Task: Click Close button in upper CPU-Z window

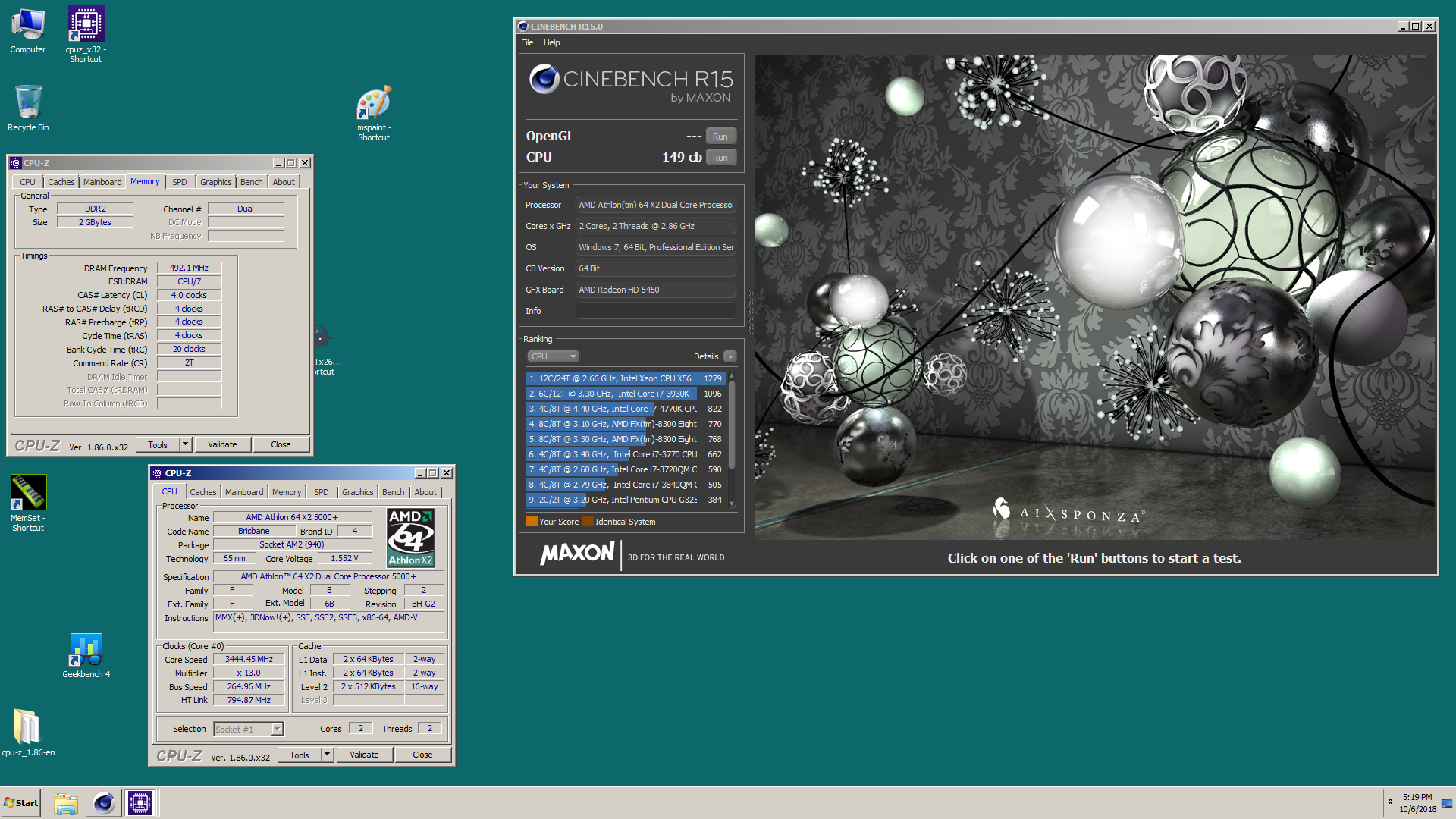Action: coord(281,445)
